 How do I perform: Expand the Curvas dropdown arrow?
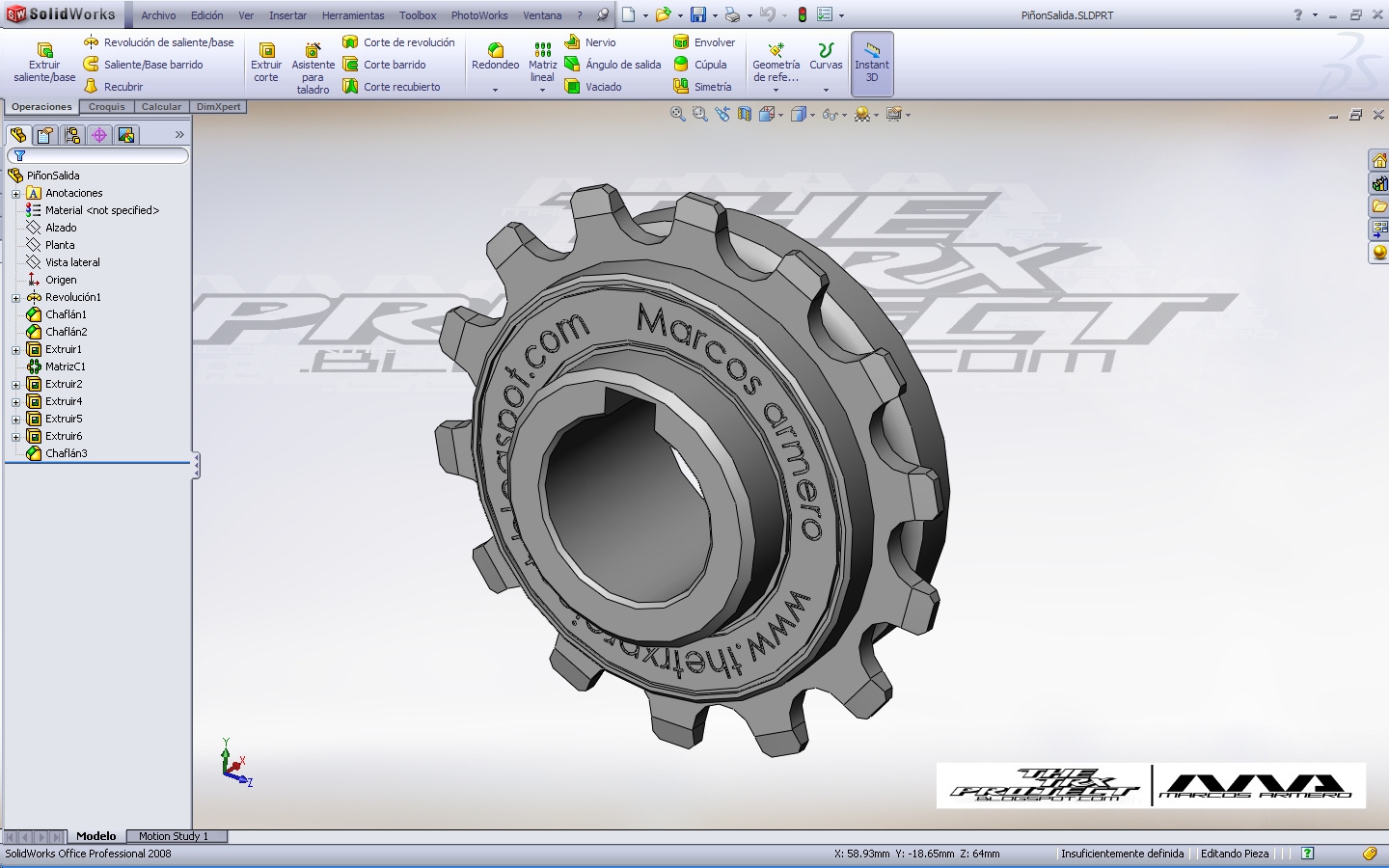pos(826,90)
